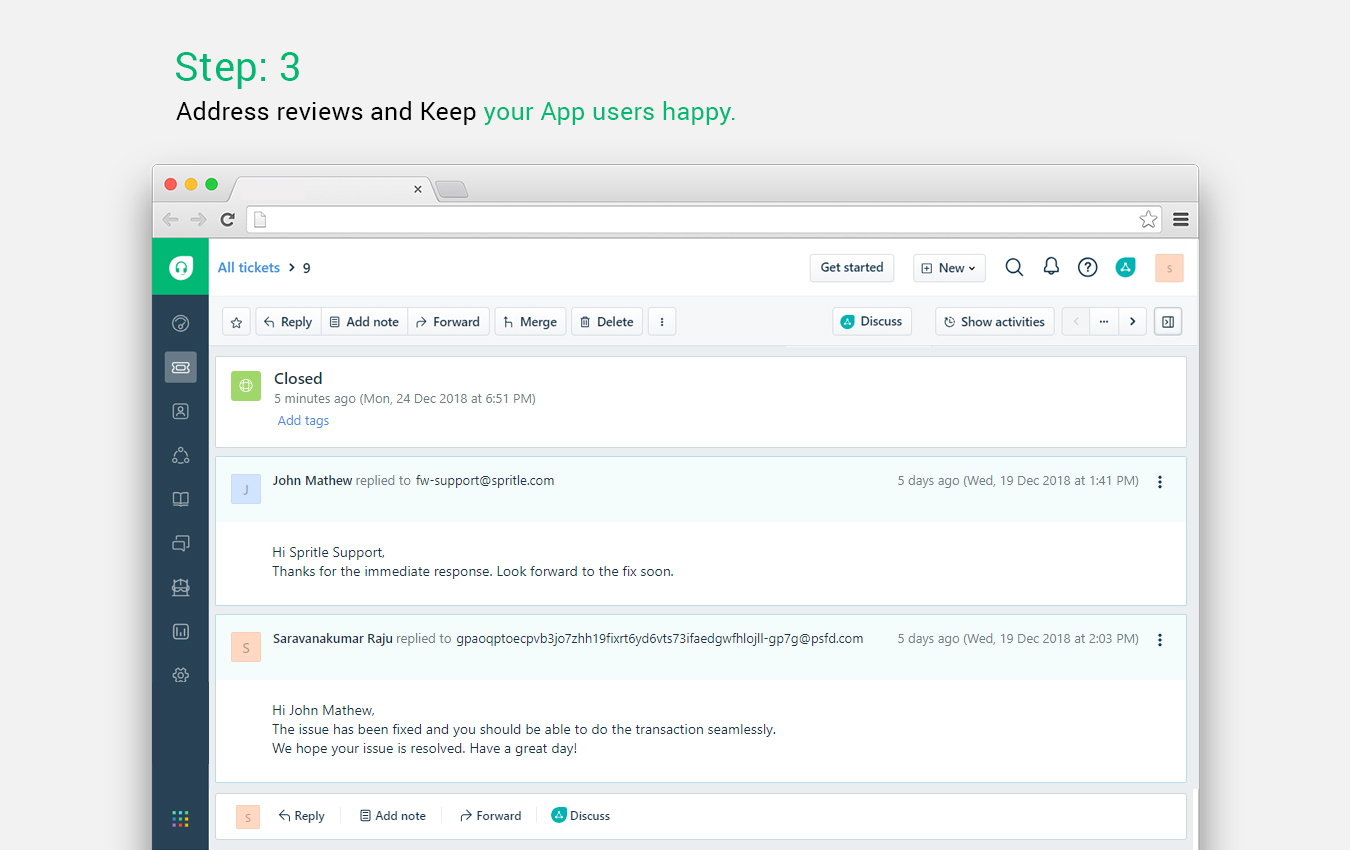Image resolution: width=1350 pixels, height=850 pixels.
Task: Click Reply in the top toolbar
Action: click(x=288, y=322)
